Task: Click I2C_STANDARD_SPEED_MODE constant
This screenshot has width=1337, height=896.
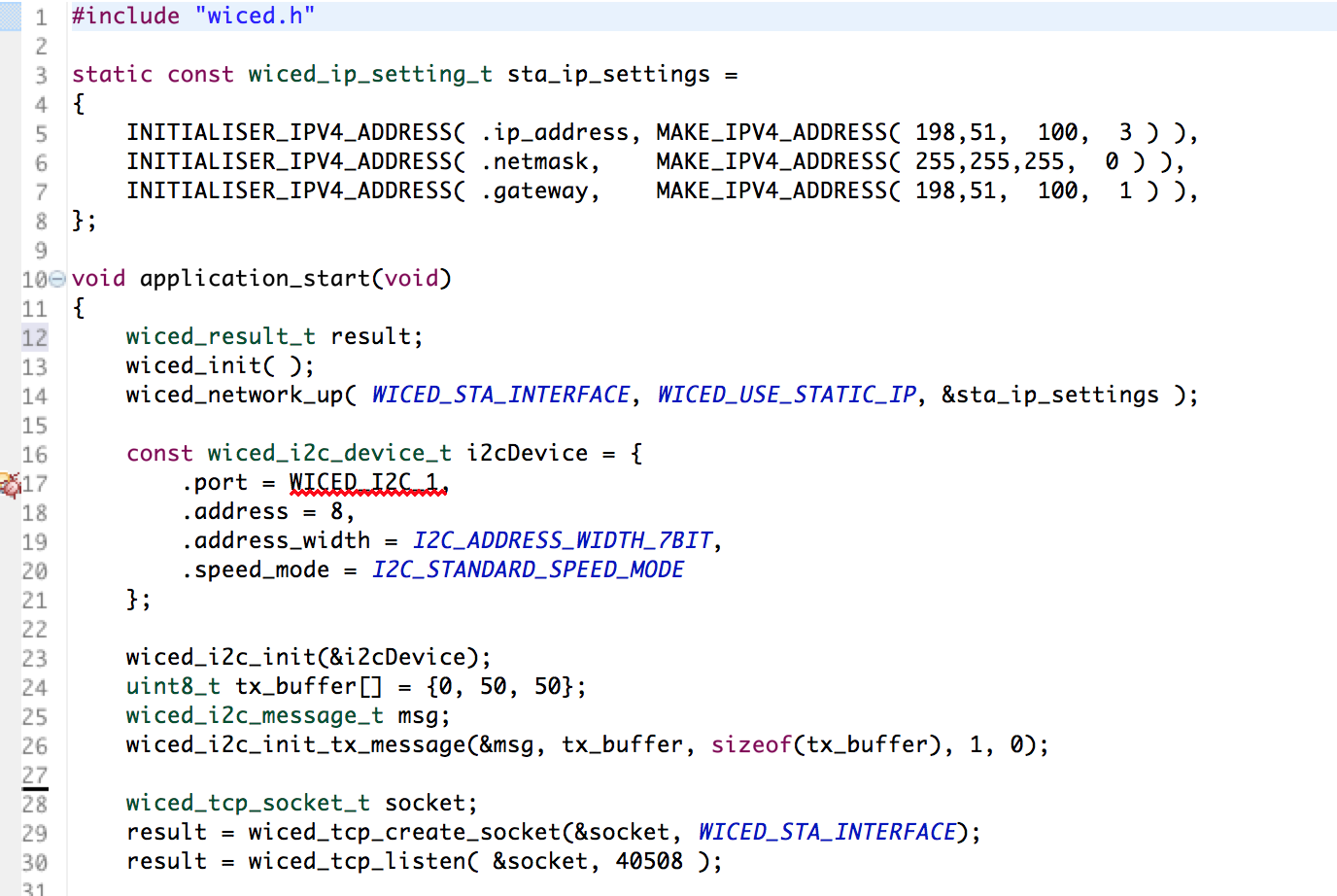Action: click(529, 569)
